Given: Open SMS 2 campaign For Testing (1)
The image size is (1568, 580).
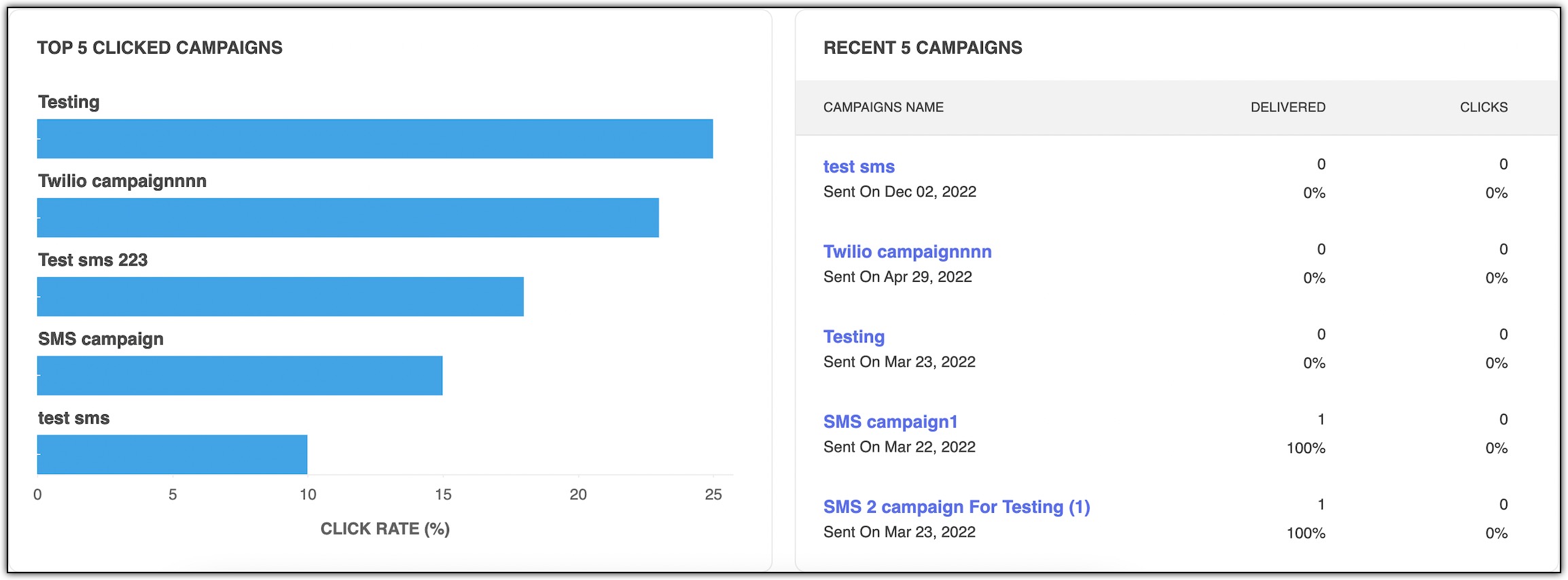Looking at the screenshot, I should 957,507.
